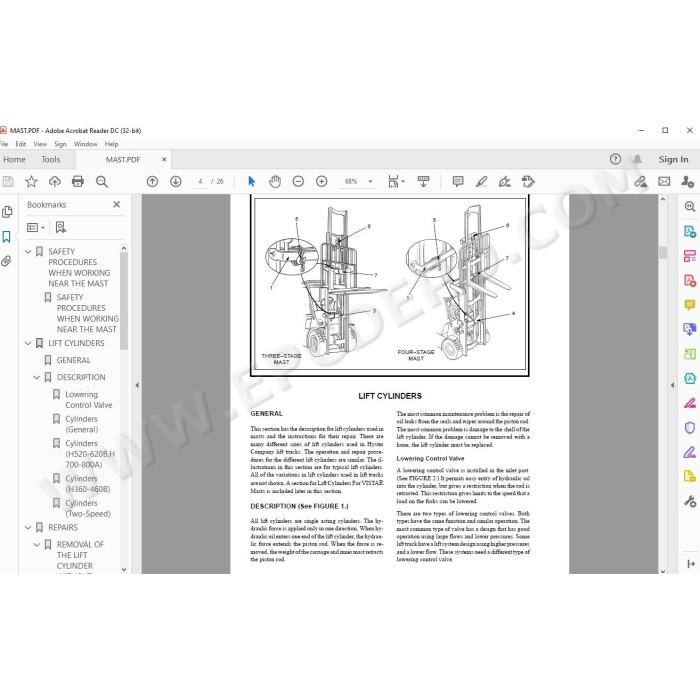Toggle the bookmarks side panel icon

(7, 237)
